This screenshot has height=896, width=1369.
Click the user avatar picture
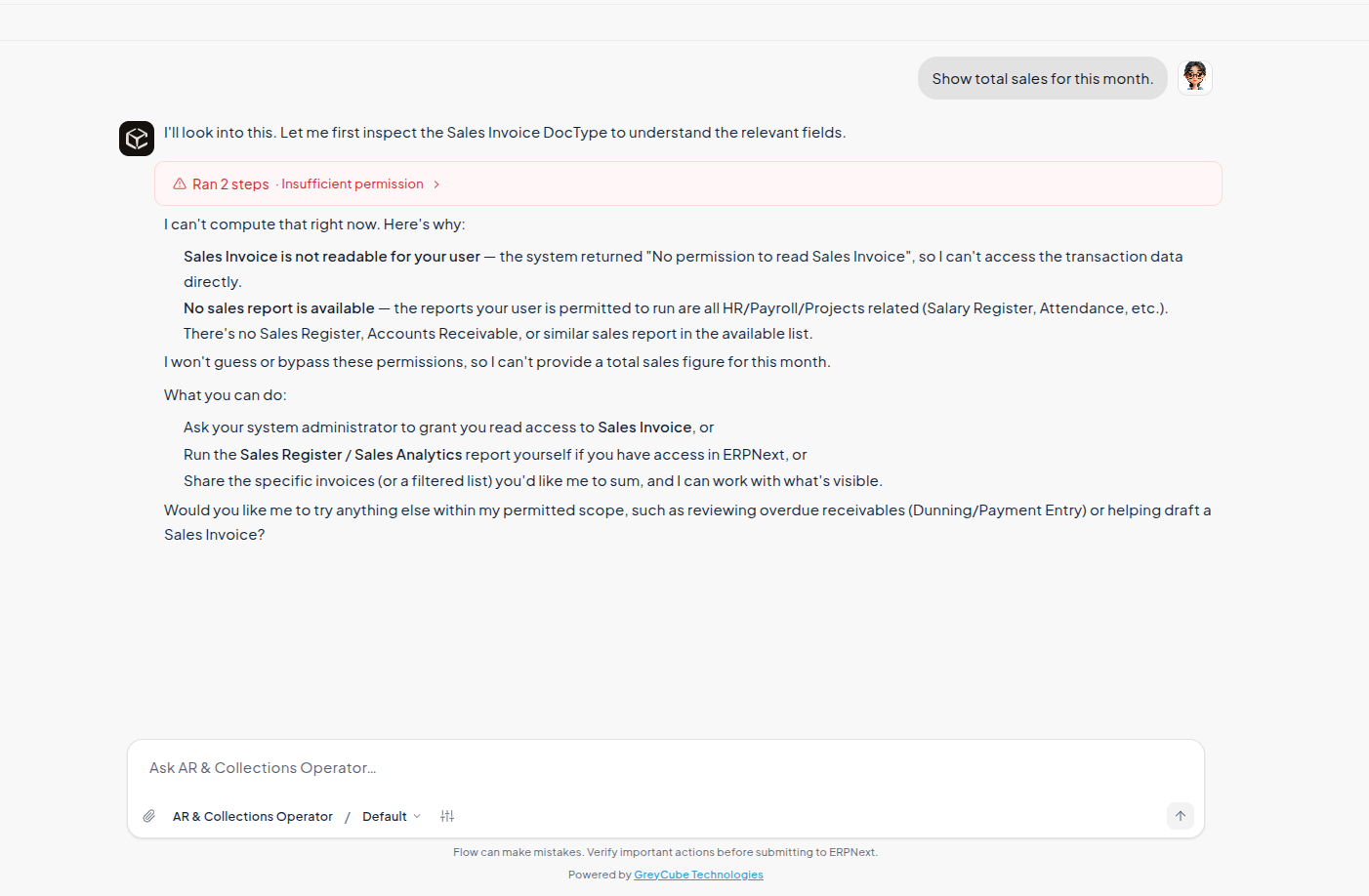(1195, 77)
